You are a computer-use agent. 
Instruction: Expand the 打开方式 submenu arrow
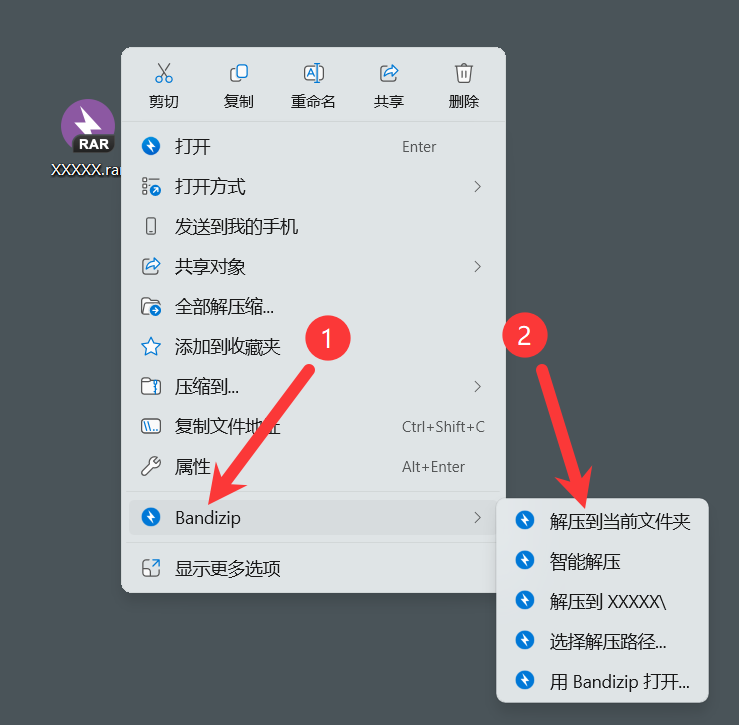[477, 187]
